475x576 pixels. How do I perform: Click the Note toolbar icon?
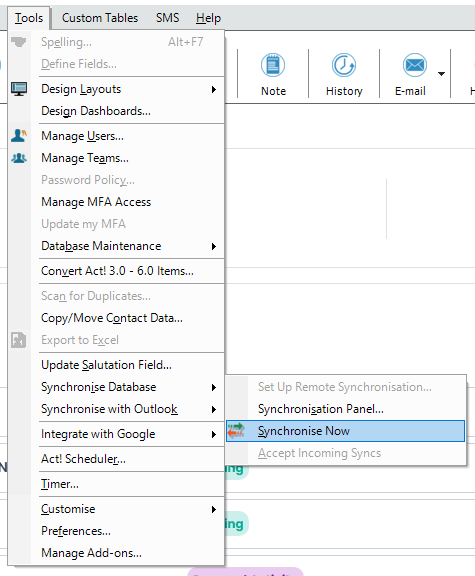pyautogui.click(x=273, y=65)
